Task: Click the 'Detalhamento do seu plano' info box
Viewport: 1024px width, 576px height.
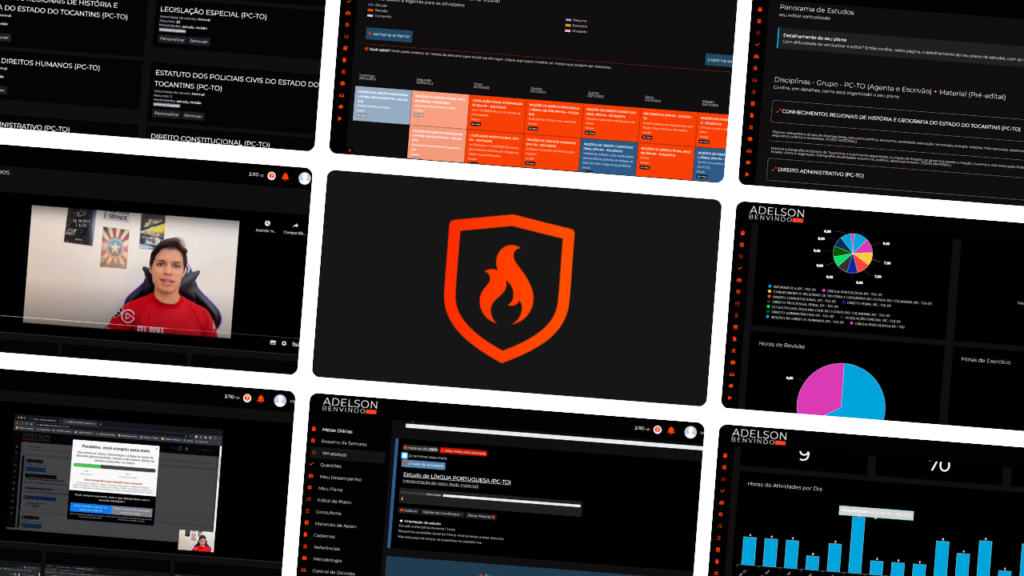Action: (x=901, y=47)
